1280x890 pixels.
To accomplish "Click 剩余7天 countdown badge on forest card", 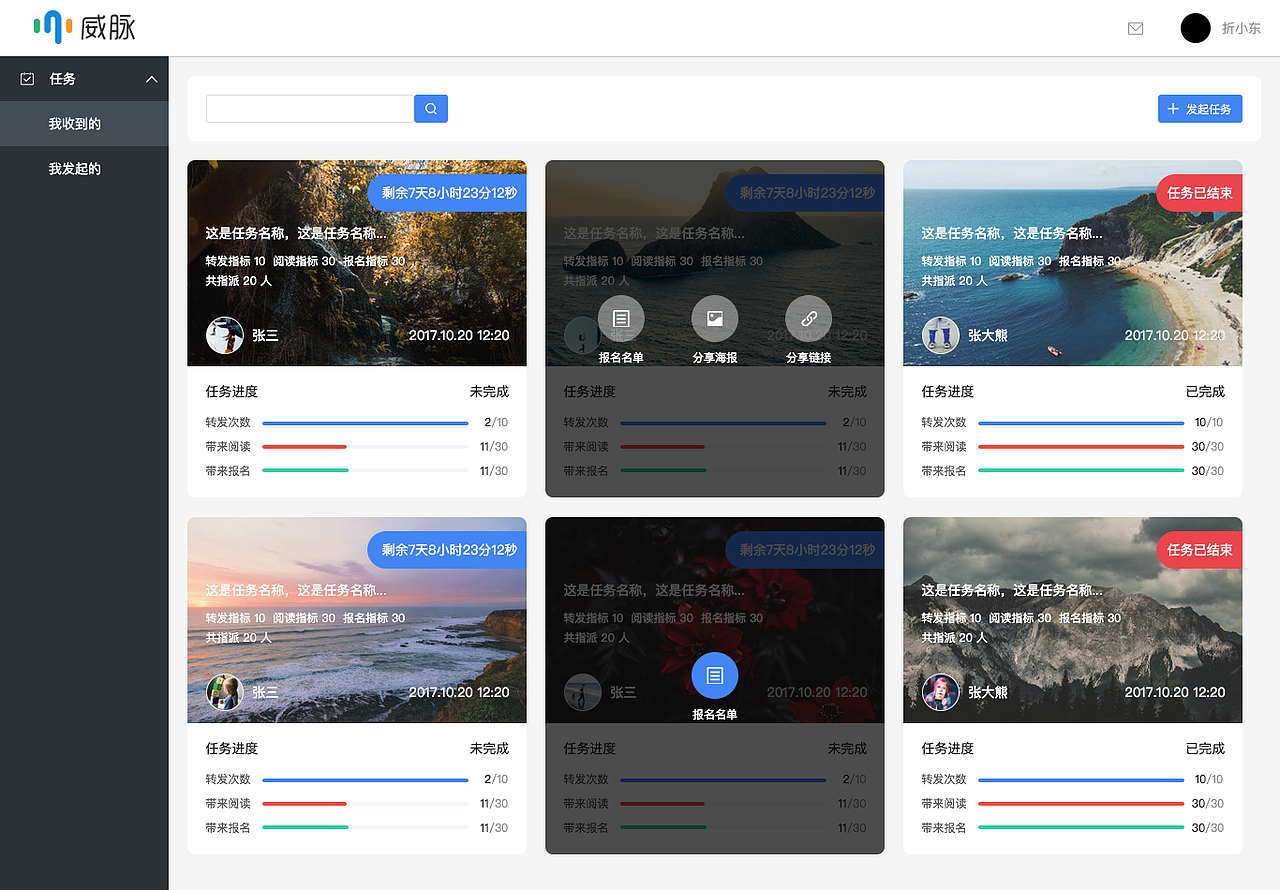I will pos(447,193).
